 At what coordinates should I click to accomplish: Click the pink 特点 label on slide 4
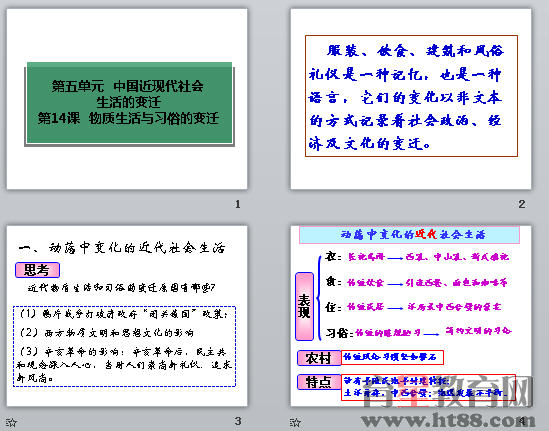click(319, 382)
